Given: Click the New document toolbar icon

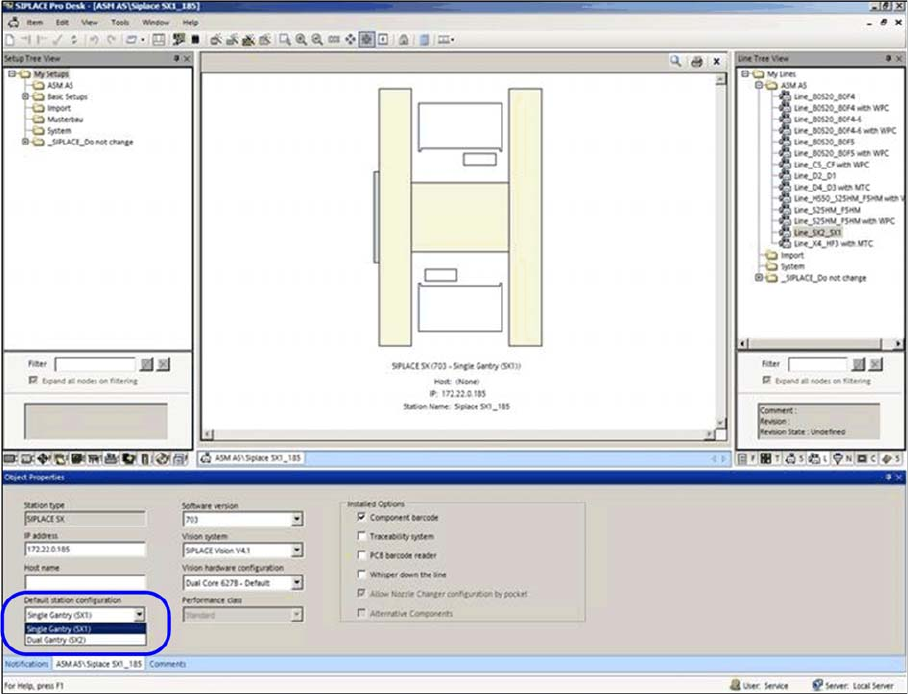Looking at the screenshot, I should click(10, 39).
